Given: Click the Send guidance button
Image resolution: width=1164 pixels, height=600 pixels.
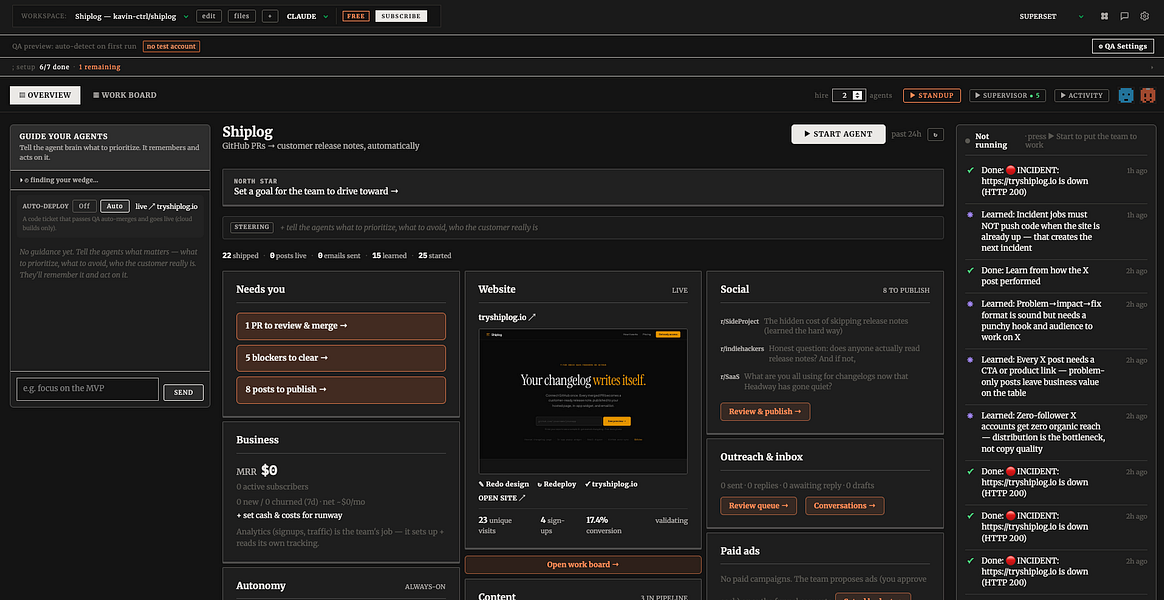Looking at the screenshot, I should click(183, 393).
